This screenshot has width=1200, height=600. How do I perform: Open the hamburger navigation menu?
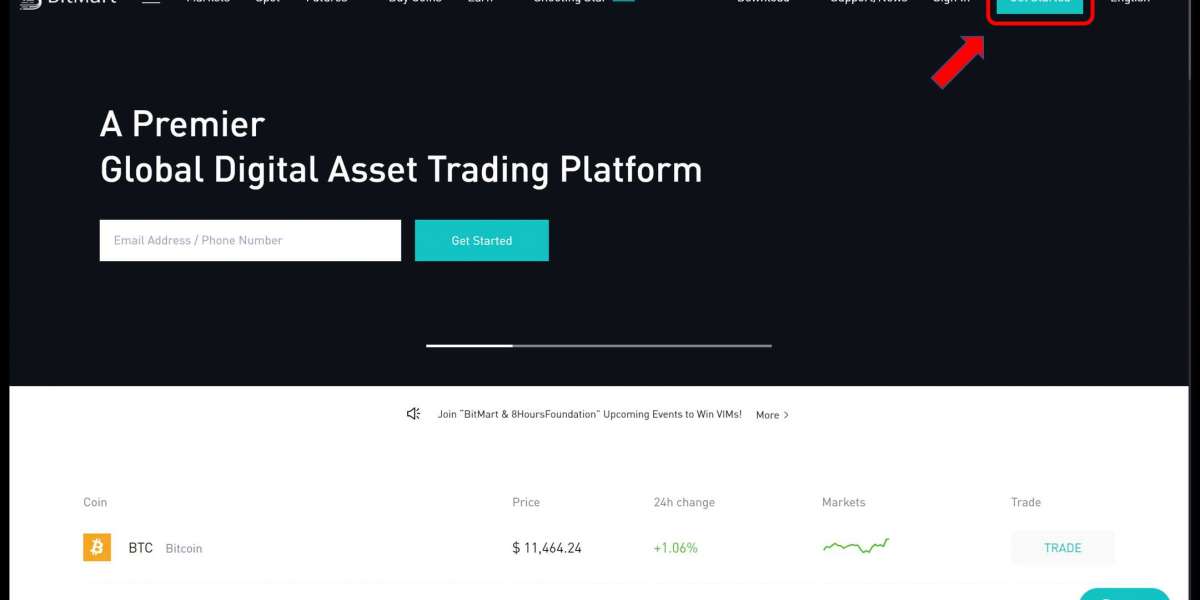(150, 4)
